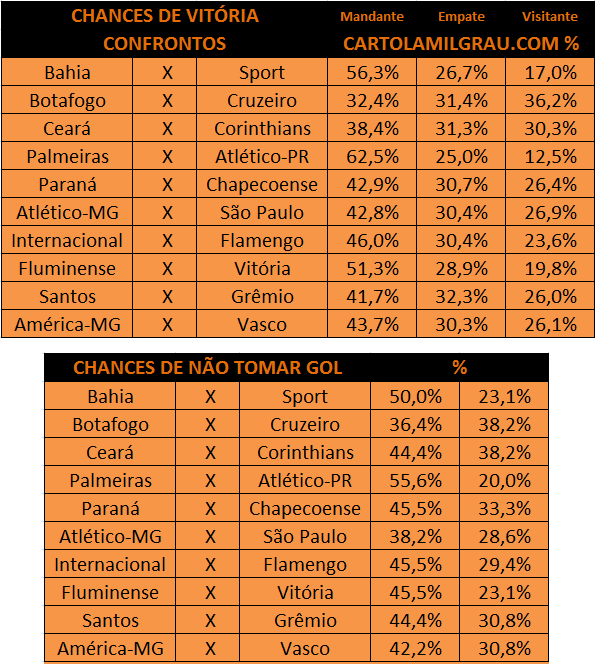
Task: Click the CARTOLAMILGRAU.COM % text
Action: (461, 44)
